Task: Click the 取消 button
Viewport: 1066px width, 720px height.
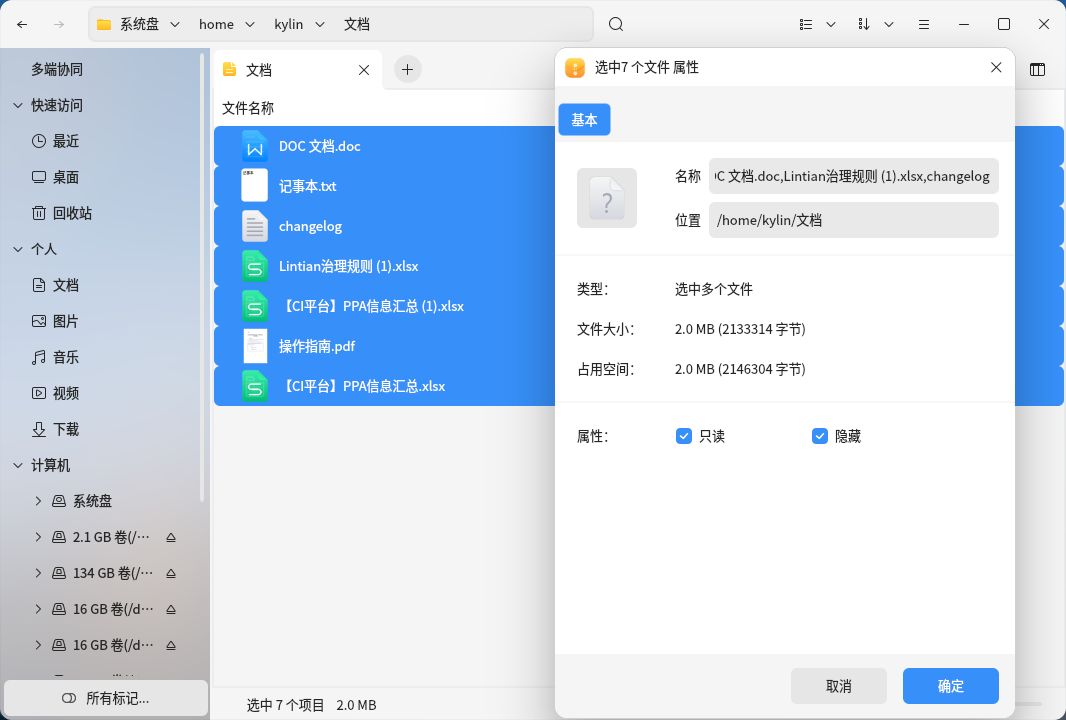Action: pos(838,686)
